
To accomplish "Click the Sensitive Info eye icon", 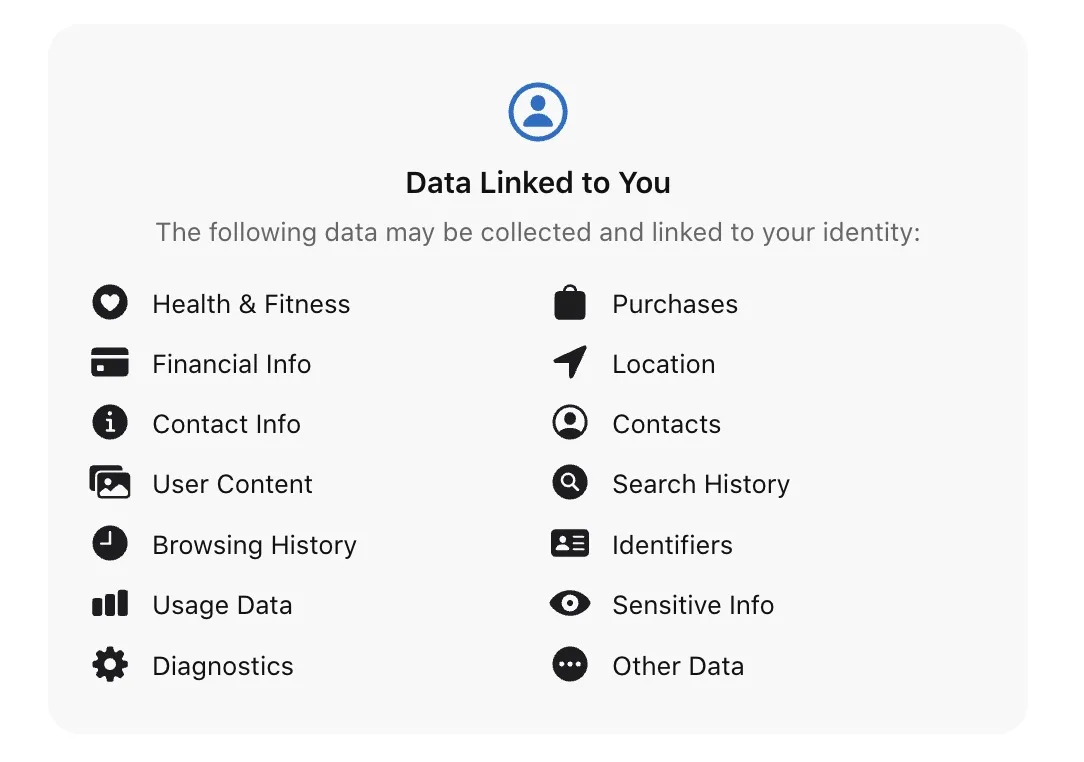I will tap(570, 604).
